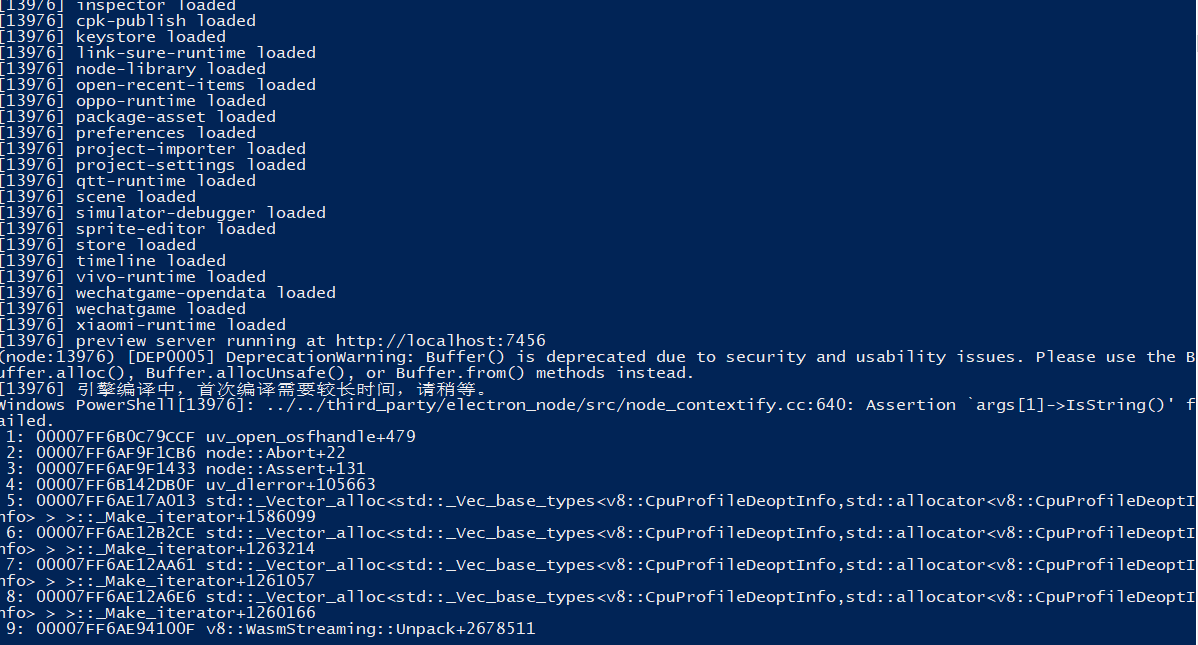1198x645 pixels.
Task: Click the "link-sure-runtime loaded" line
Action: point(195,53)
